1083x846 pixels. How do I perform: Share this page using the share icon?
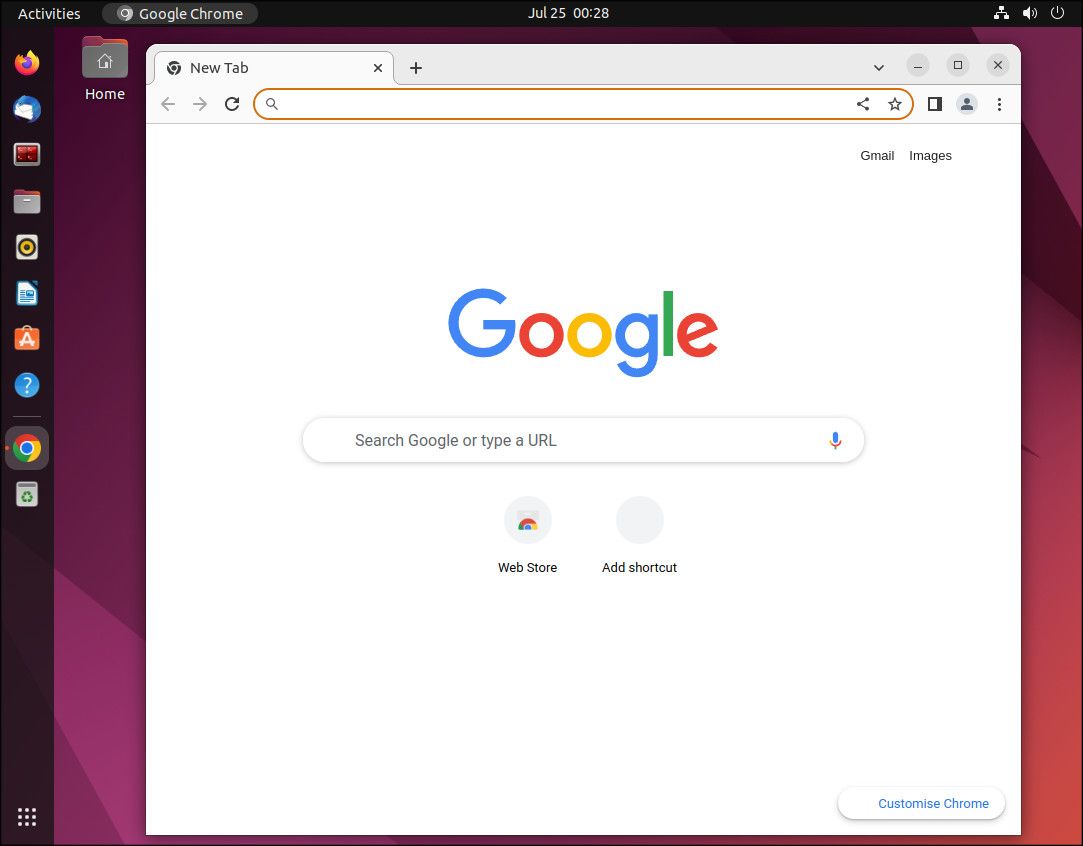coord(863,104)
